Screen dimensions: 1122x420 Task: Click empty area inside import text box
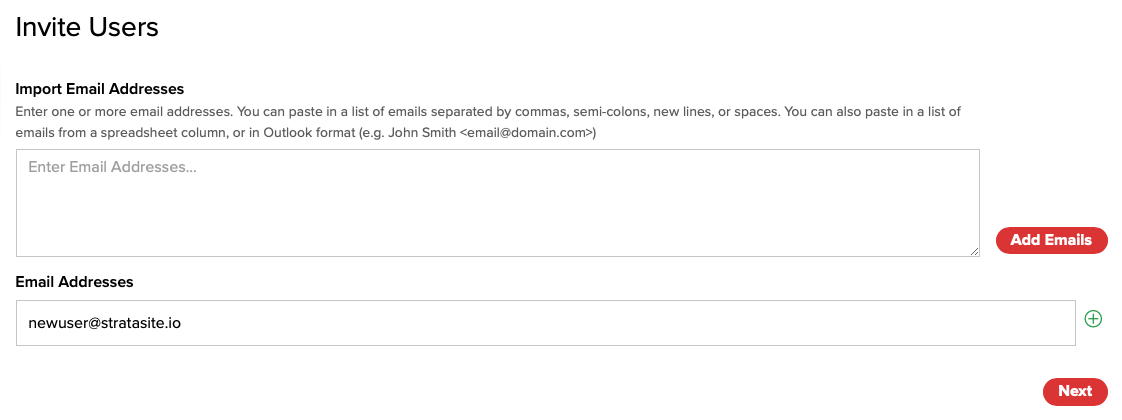(x=497, y=215)
